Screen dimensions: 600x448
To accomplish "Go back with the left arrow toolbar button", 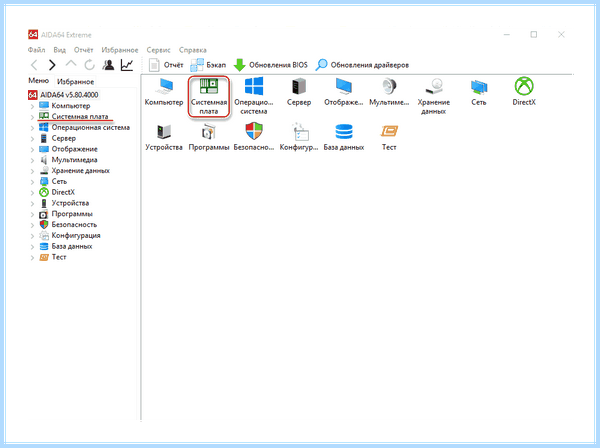I will tap(34, 65).
